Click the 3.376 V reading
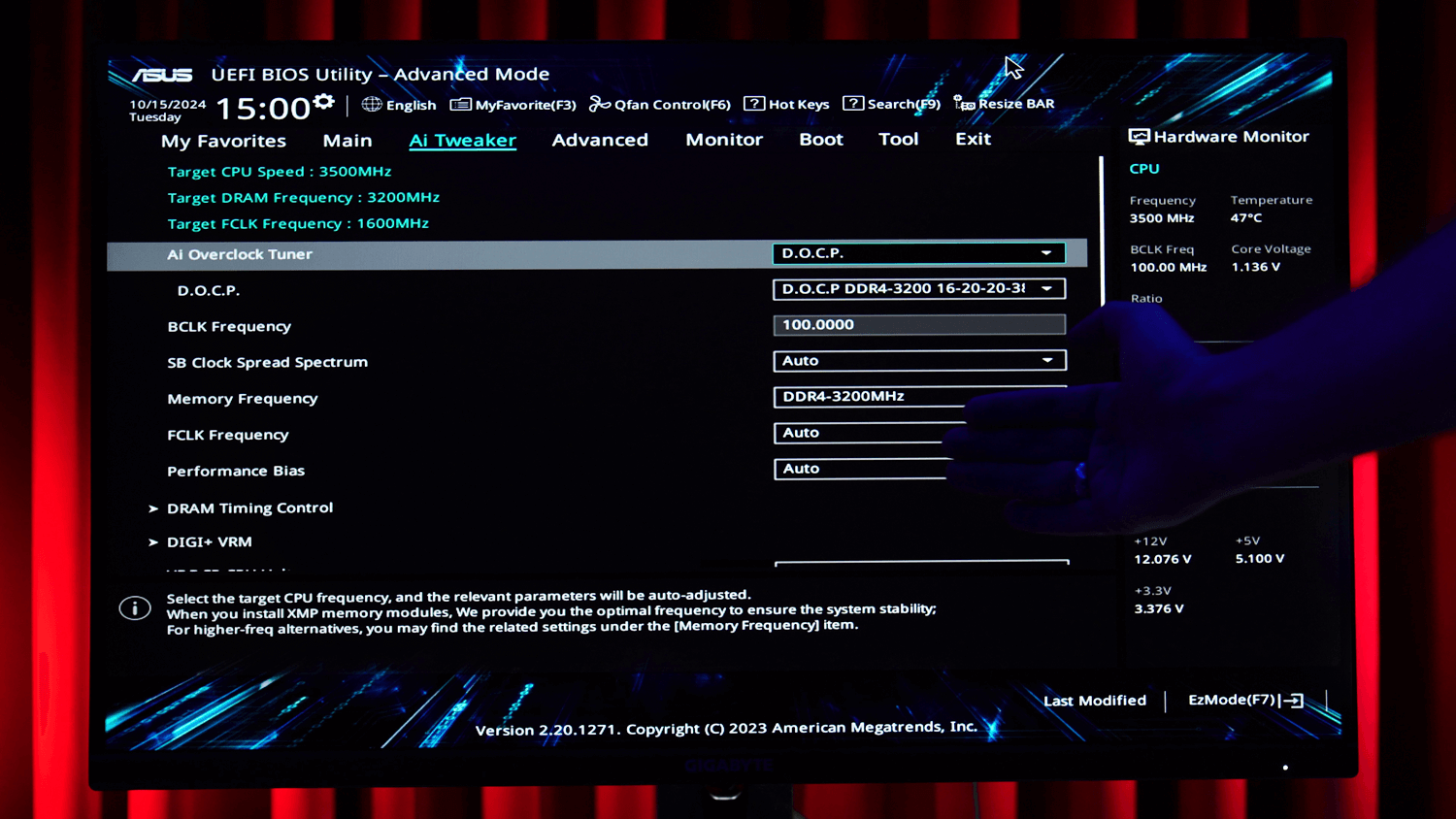The image size is (1456, 819). 1159,608
